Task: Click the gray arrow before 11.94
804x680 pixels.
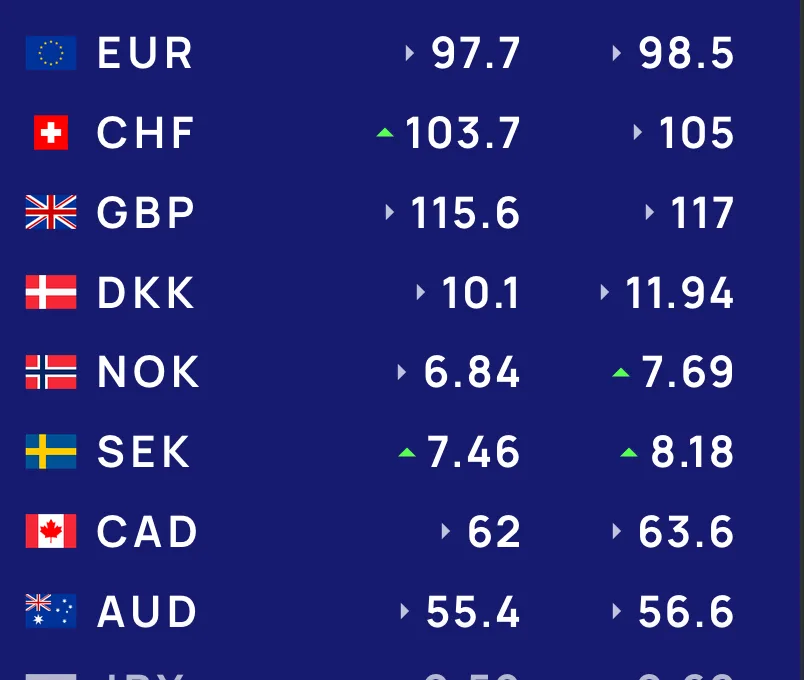Action: tap(605, 292)
